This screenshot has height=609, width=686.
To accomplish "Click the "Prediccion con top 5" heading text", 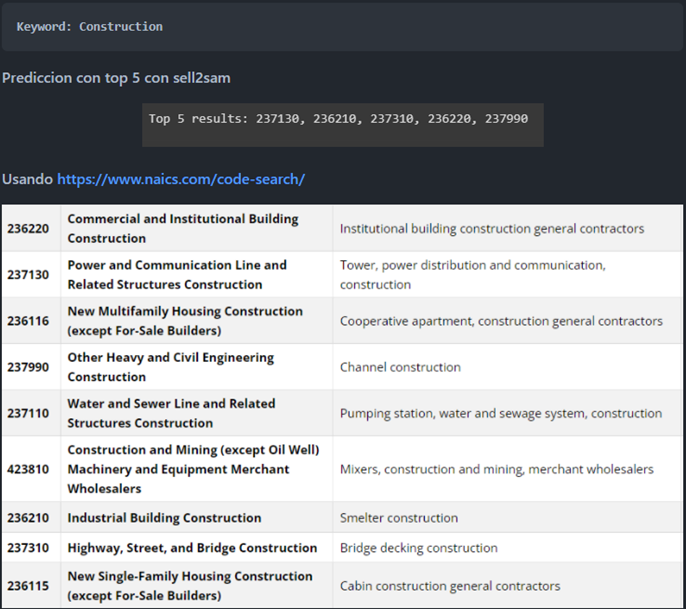I will [117, 77].
